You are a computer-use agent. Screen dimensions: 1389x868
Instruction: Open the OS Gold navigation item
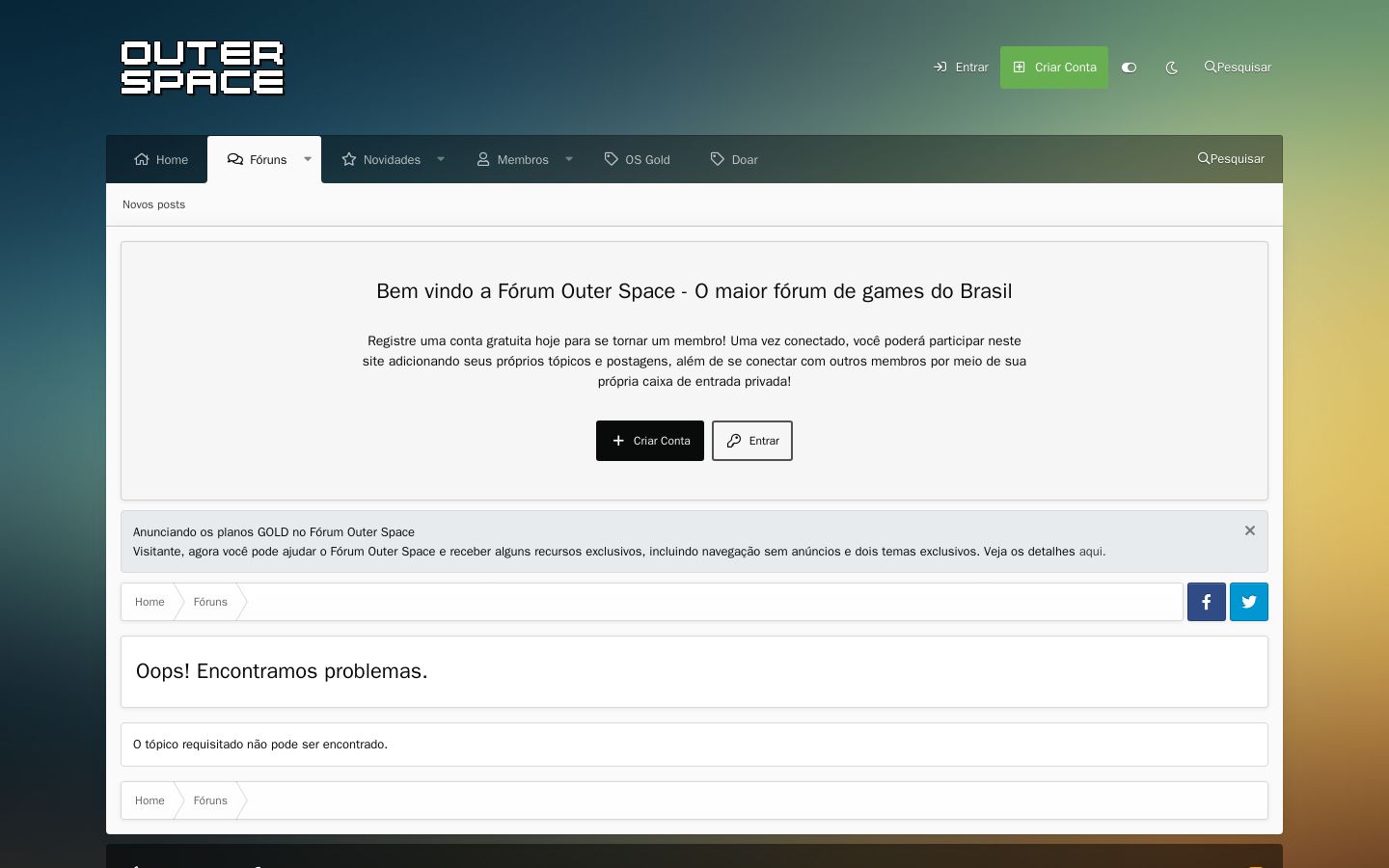[x=637, y=159]
